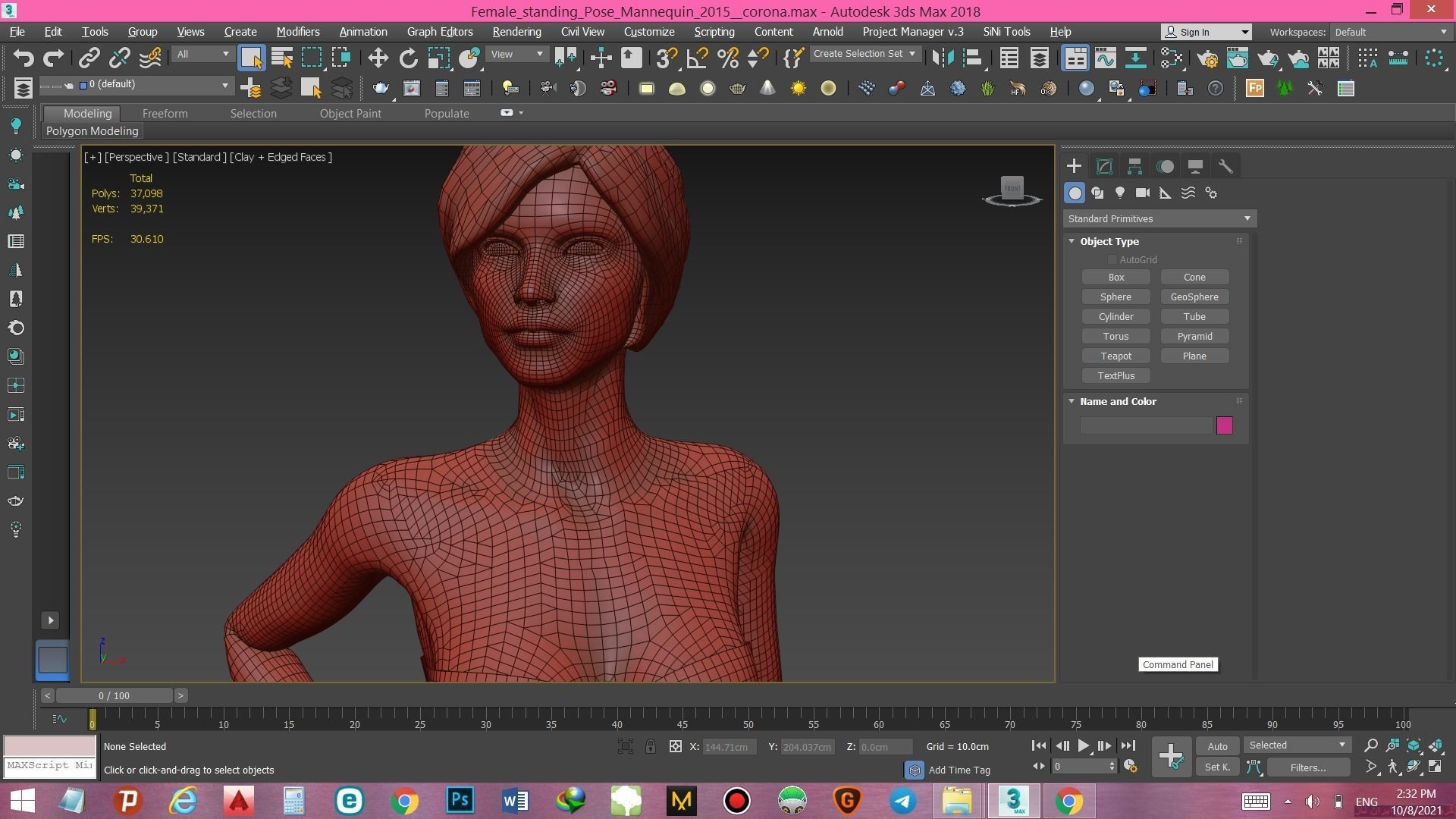
Task: Click the Redo arrow icon
Action: (53, 58)
